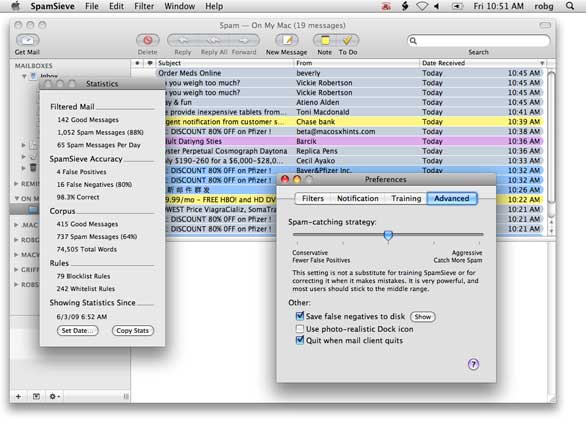Click the To Do checkmark icon

coord(348,40)
